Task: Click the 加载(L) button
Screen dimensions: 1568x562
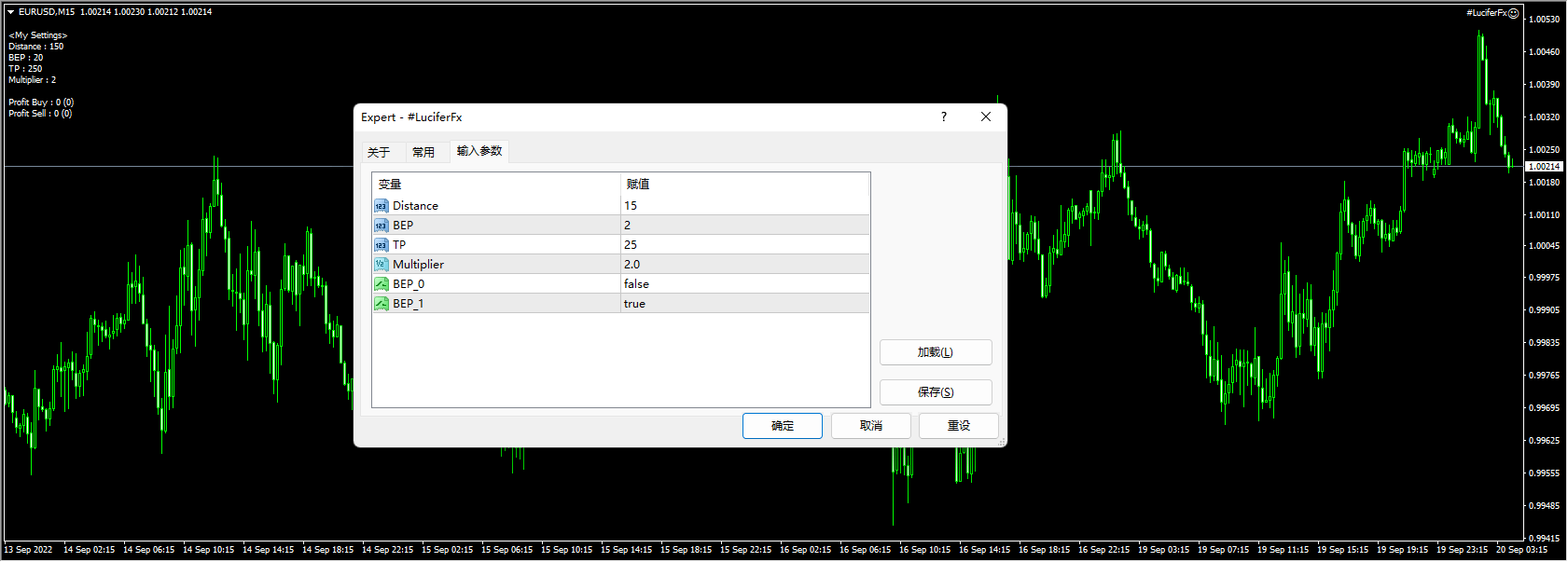Action: pos(935,352)
